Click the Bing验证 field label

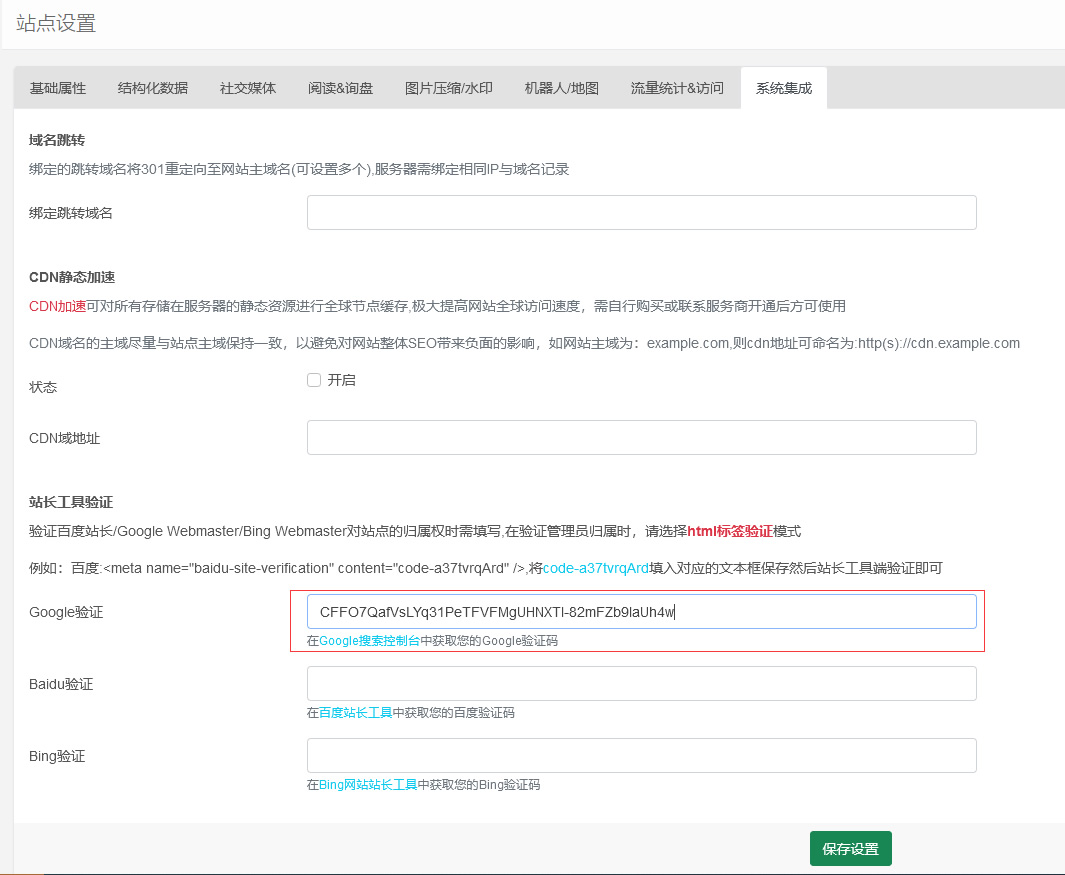(57, 756)
